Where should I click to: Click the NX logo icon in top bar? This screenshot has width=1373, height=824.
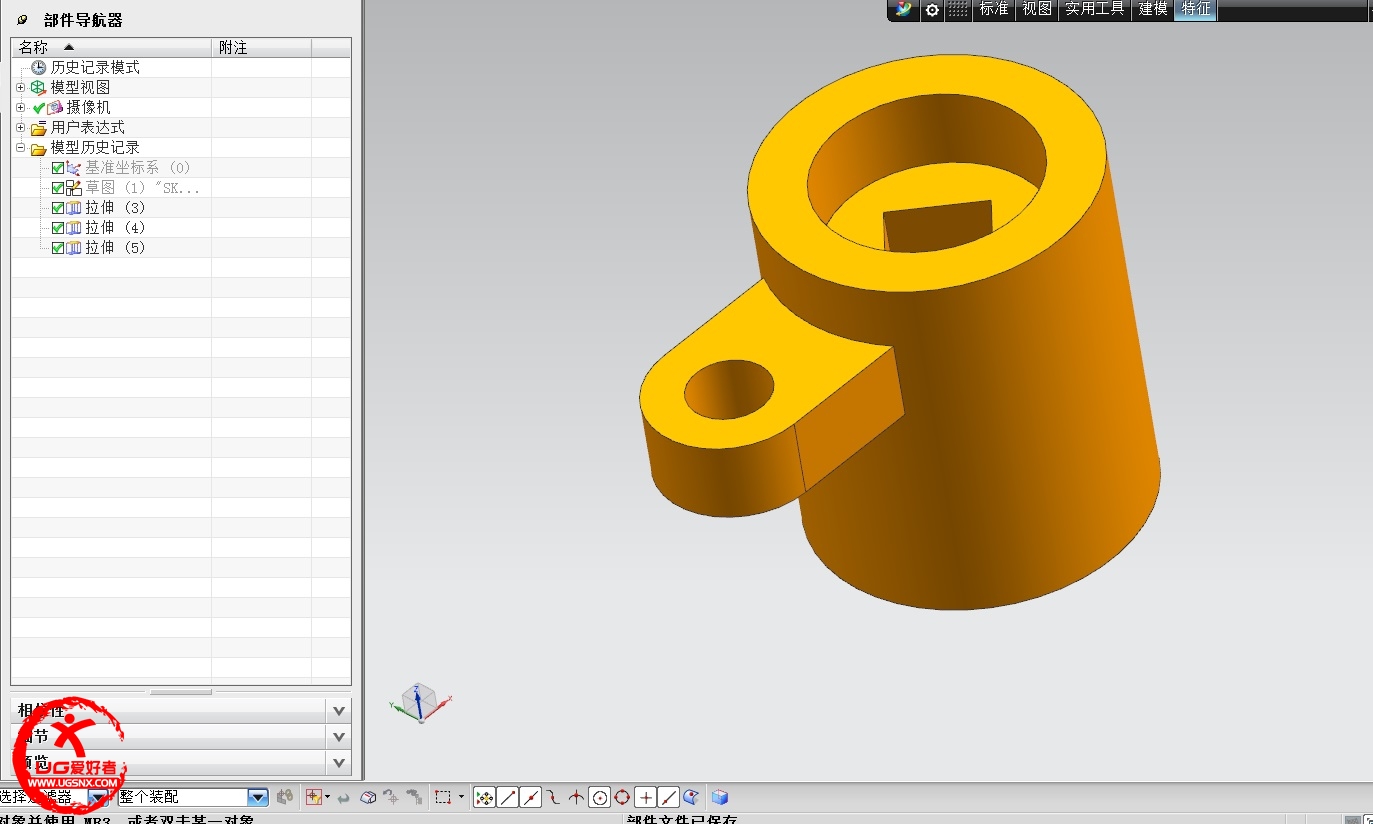pyautogui.click(x=905, y=9)
